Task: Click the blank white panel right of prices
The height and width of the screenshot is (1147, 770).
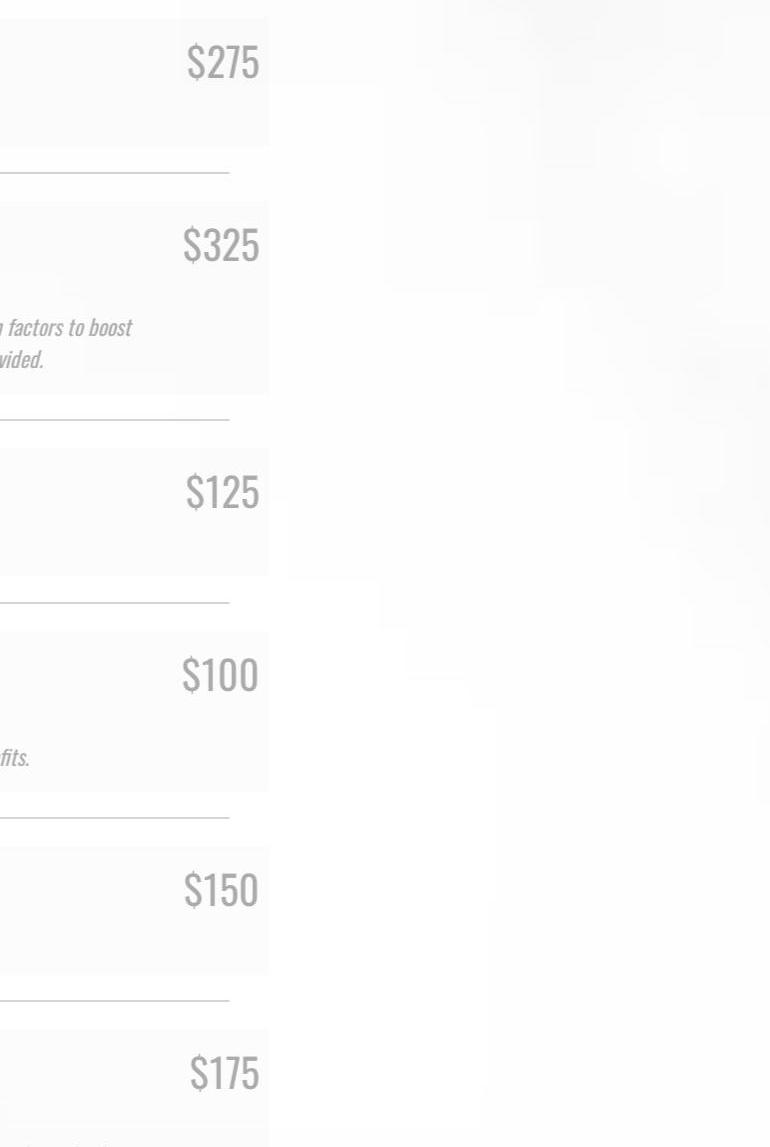Action: coord(520,600)
